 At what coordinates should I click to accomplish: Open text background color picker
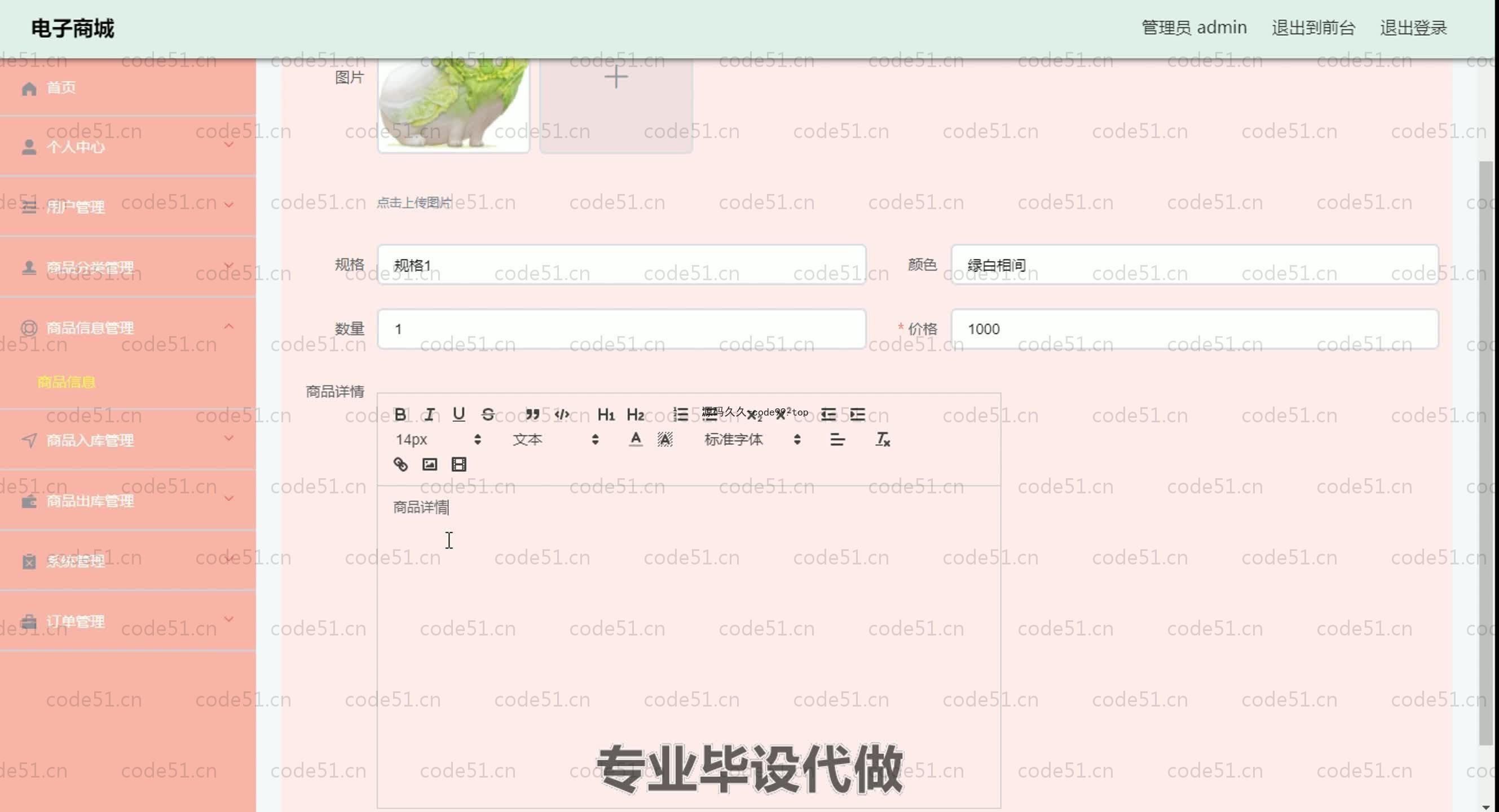tap(664, 439)
